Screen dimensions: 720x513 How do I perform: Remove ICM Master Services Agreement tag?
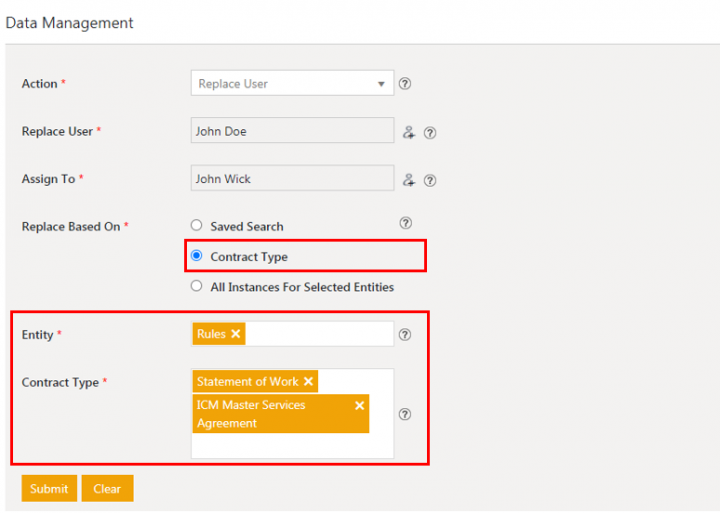tap(359, 405)
